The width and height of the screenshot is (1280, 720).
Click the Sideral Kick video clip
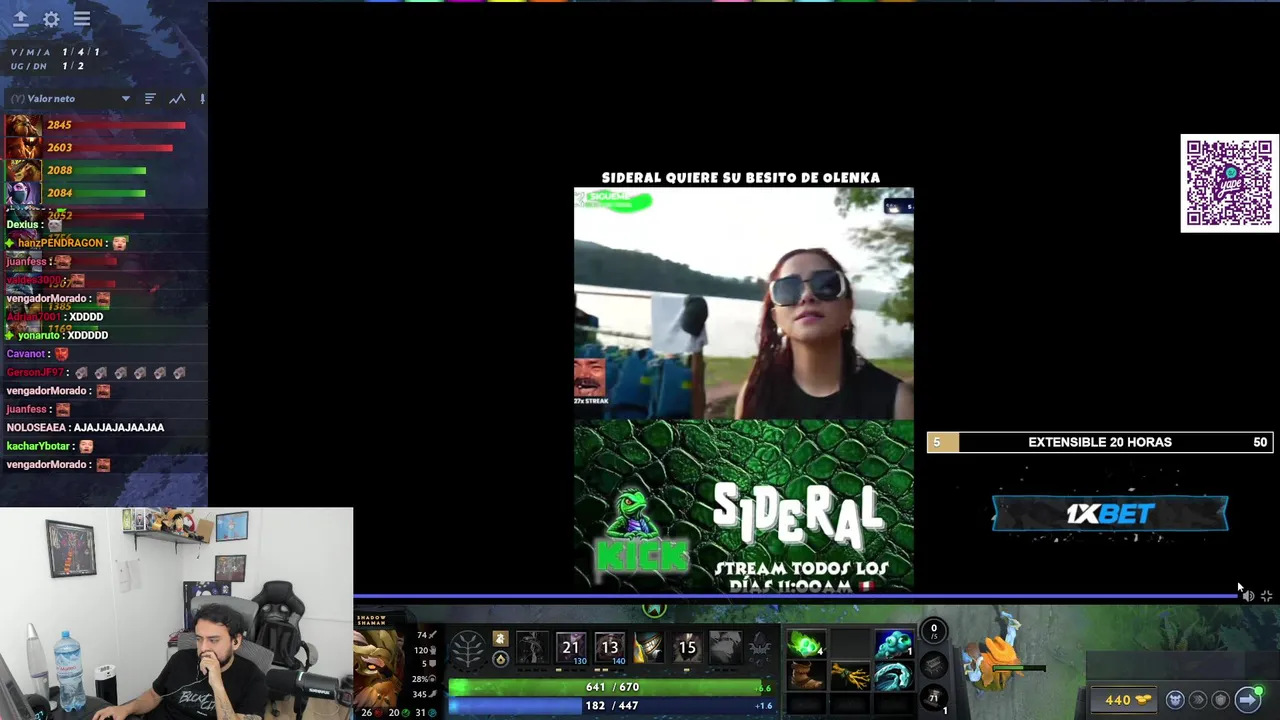pyautogui.click(x=743, y=391)
